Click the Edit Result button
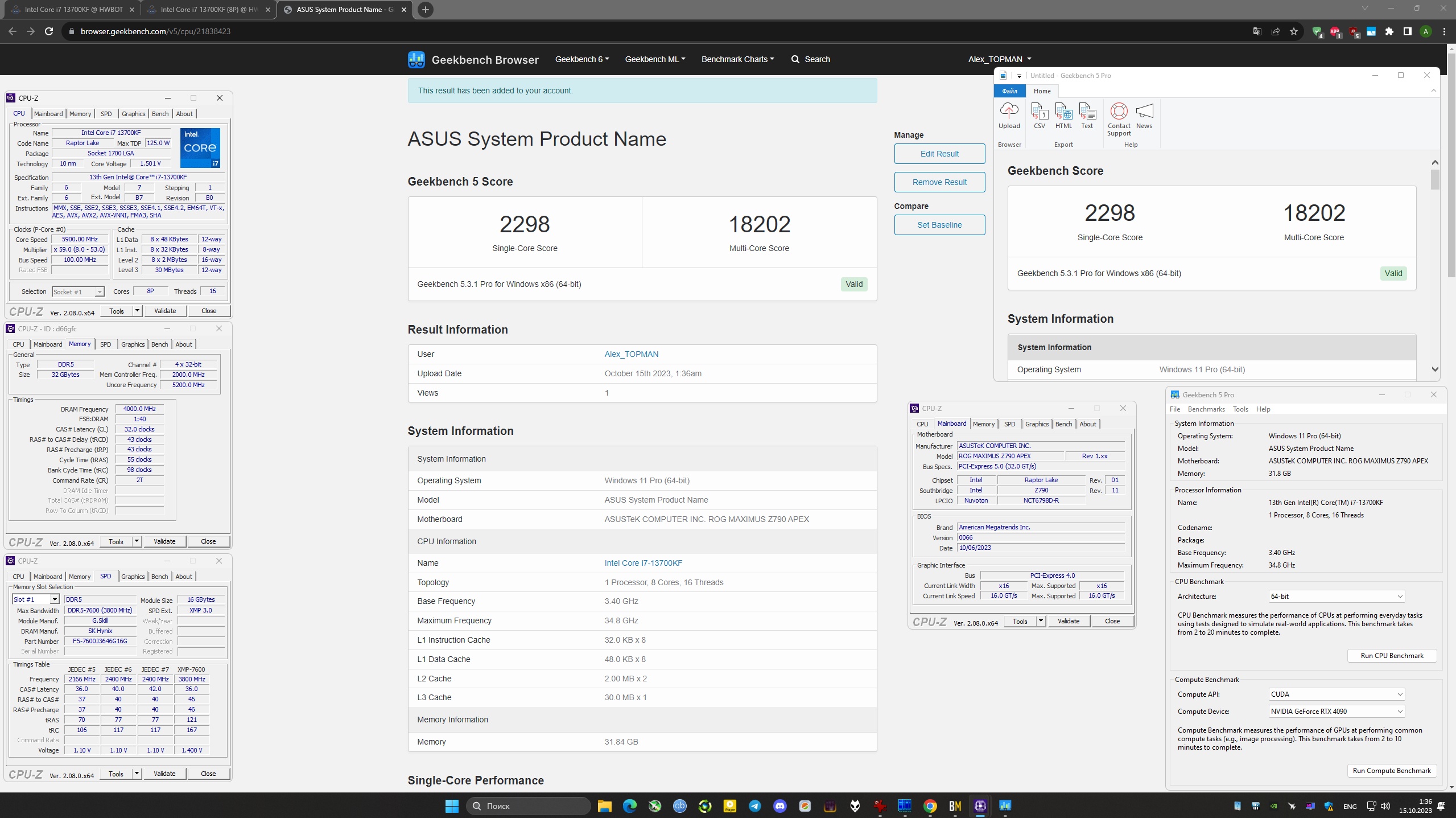Viewport: 1456px width, 818px height. pyautogui.click(x=939, y=154)
